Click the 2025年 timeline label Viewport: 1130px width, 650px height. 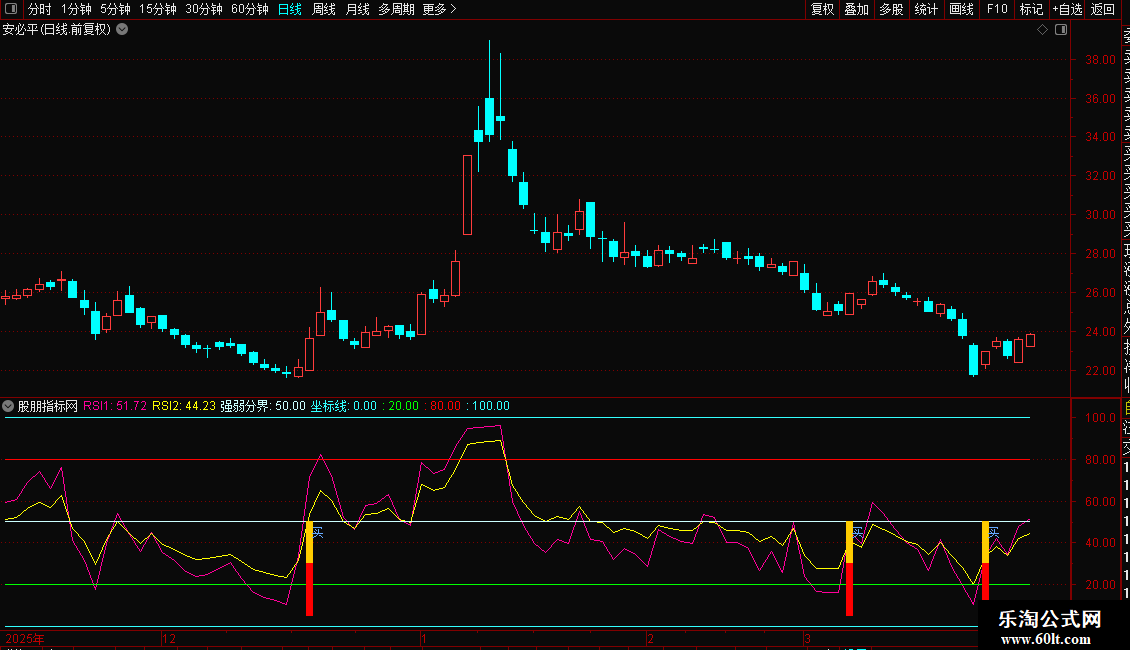pyautogui.click(x=25, y=638)
